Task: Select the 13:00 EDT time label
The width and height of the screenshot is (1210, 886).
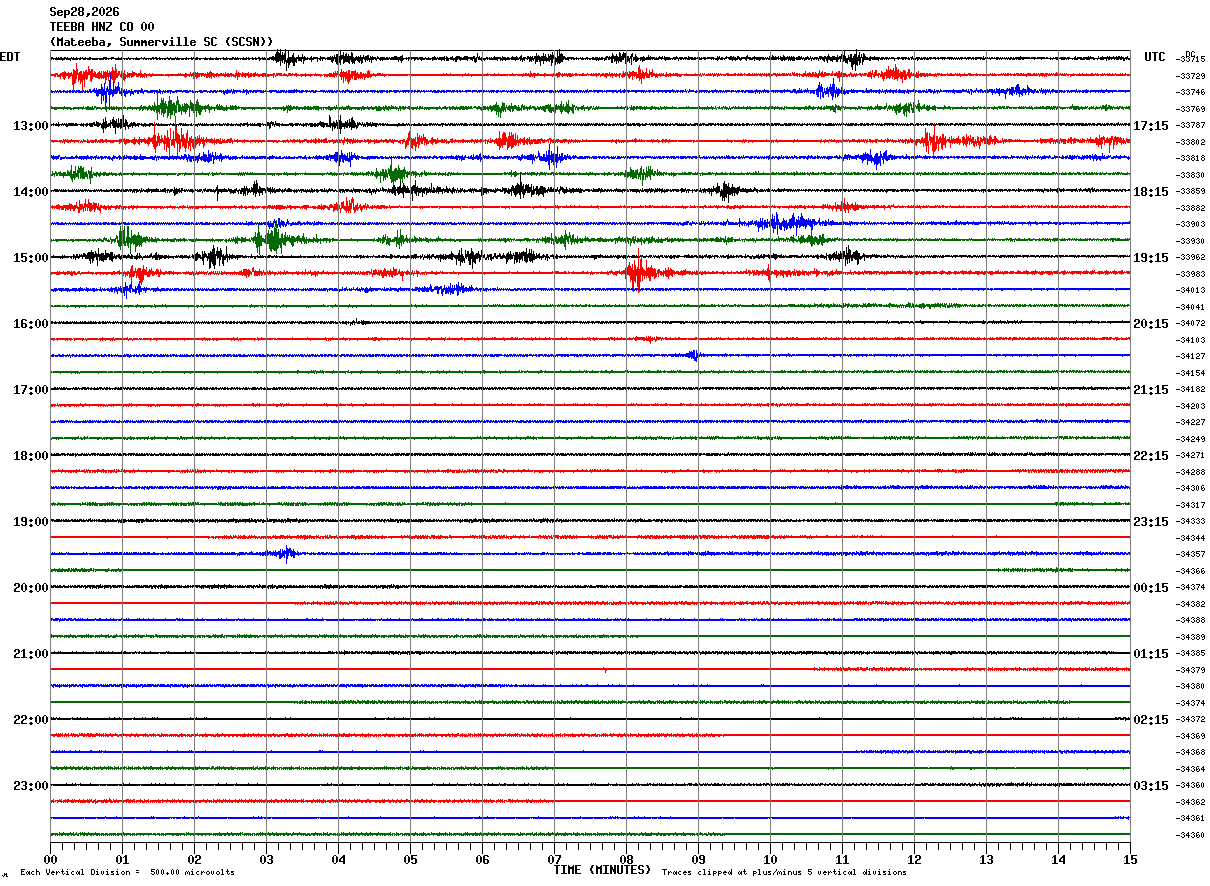Action: [30, 125]
